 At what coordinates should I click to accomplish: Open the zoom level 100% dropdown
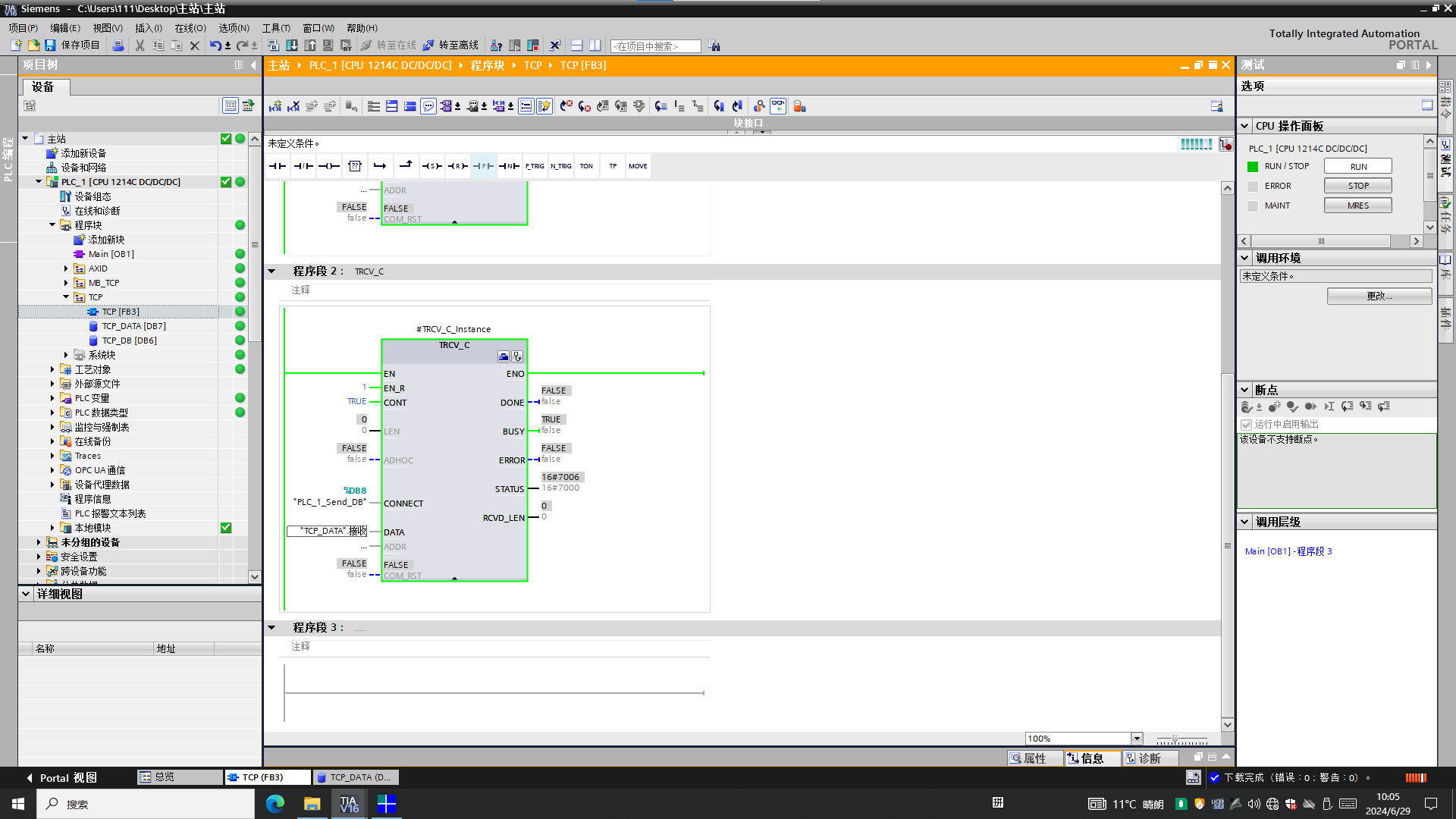pos(1137,739)
